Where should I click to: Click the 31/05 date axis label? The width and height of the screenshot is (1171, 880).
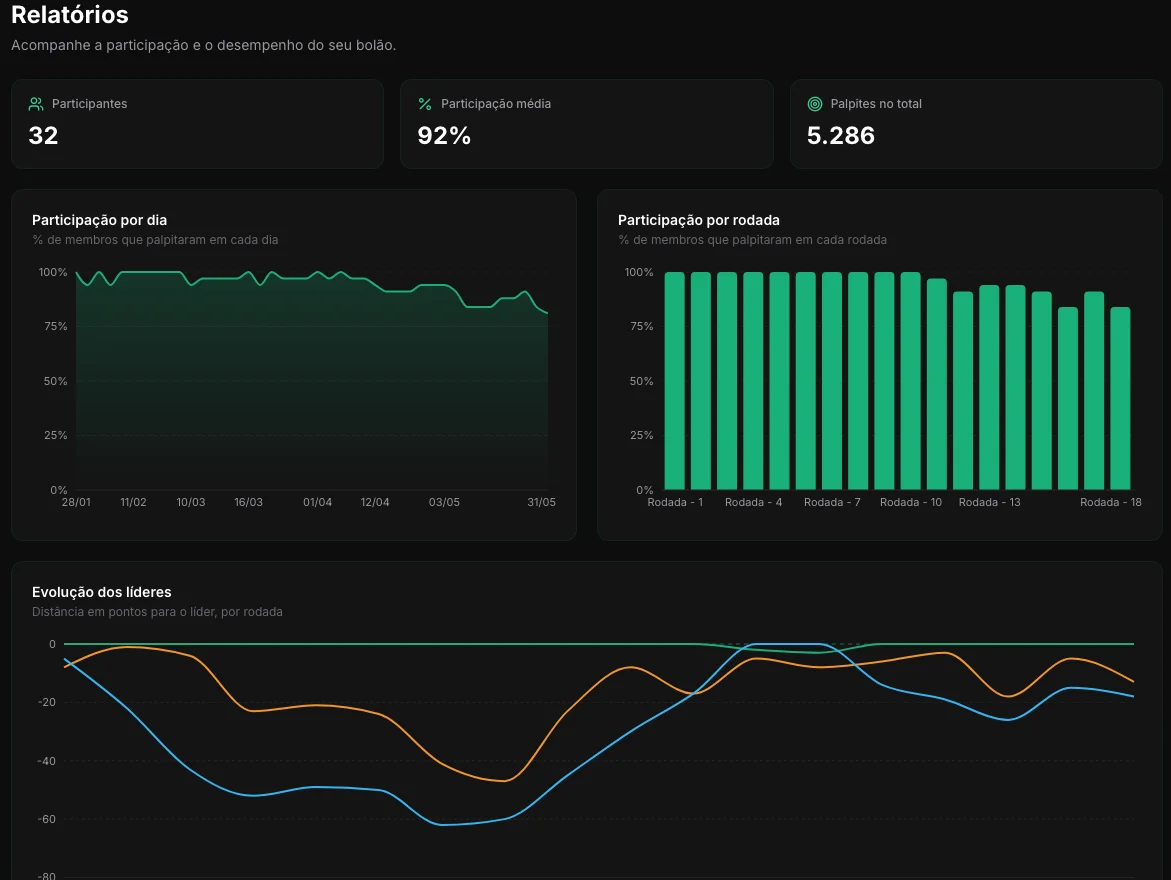coord(541,503)
